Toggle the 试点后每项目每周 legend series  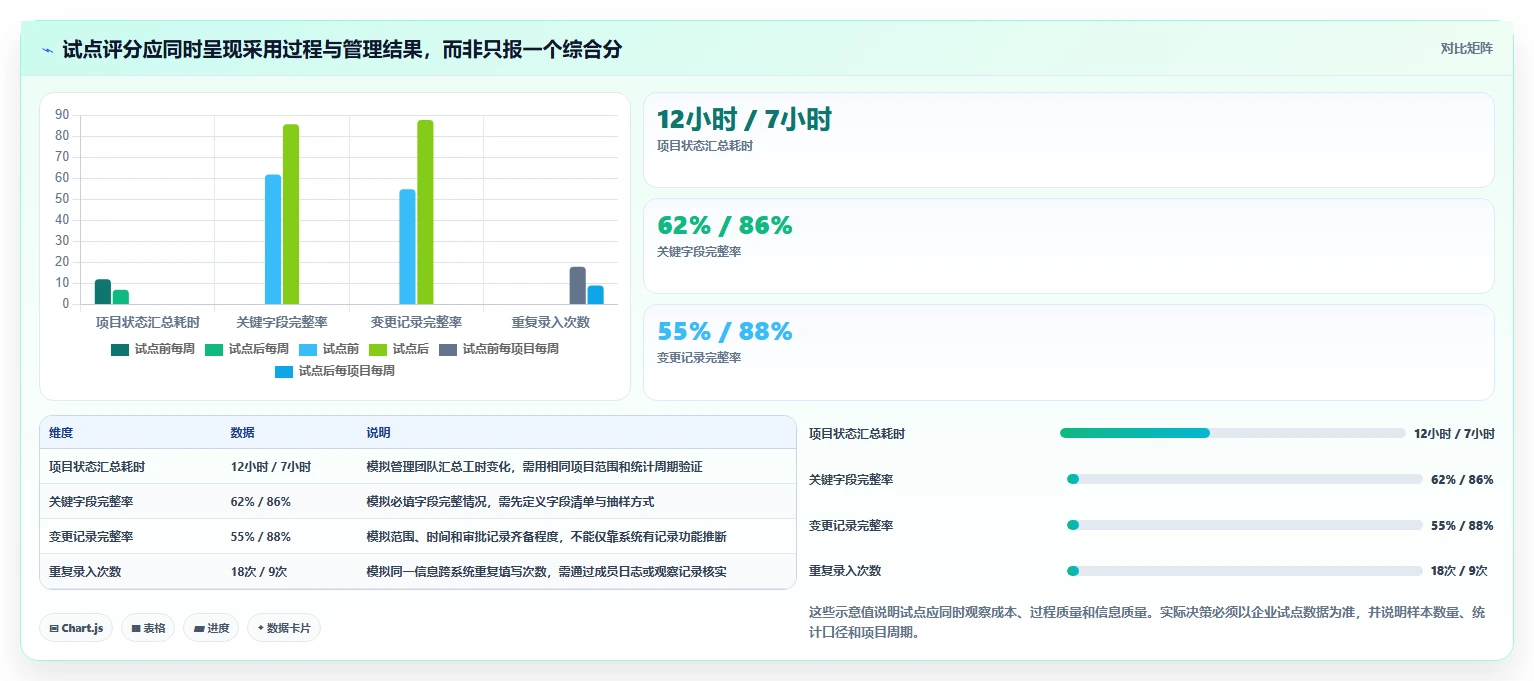pos(335,371)
